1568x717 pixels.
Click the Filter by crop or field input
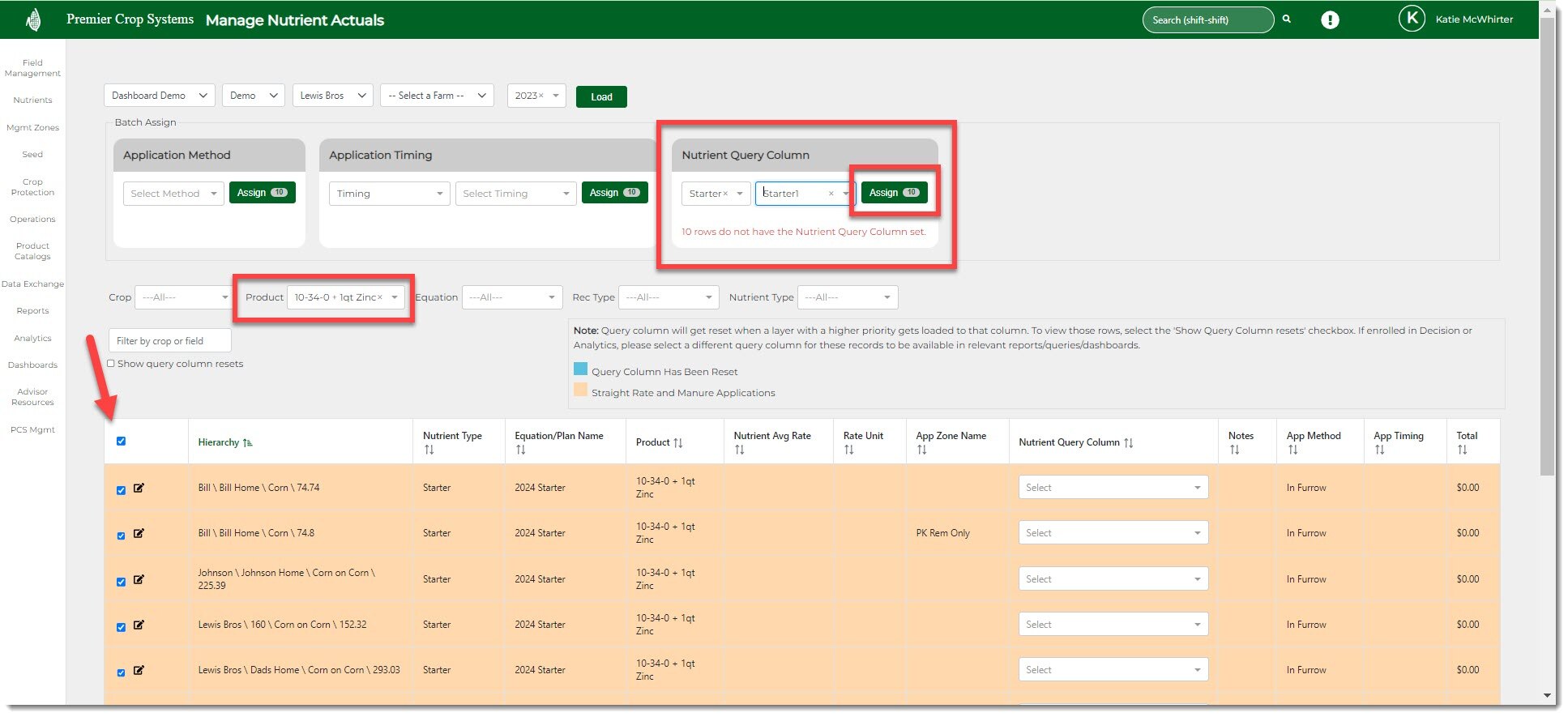[x=169, y=341]
